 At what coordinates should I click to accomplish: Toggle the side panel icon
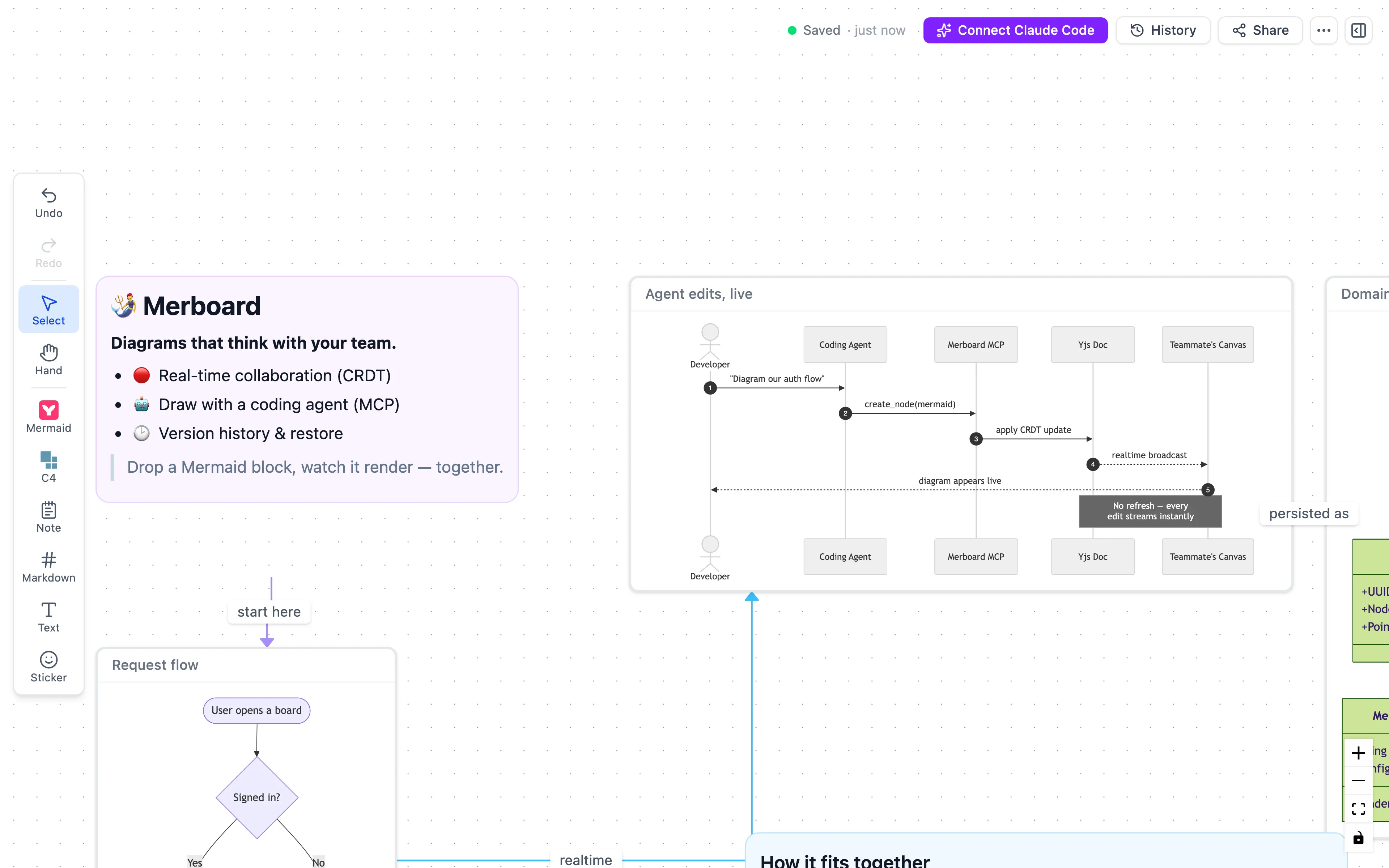[1359, 30]
